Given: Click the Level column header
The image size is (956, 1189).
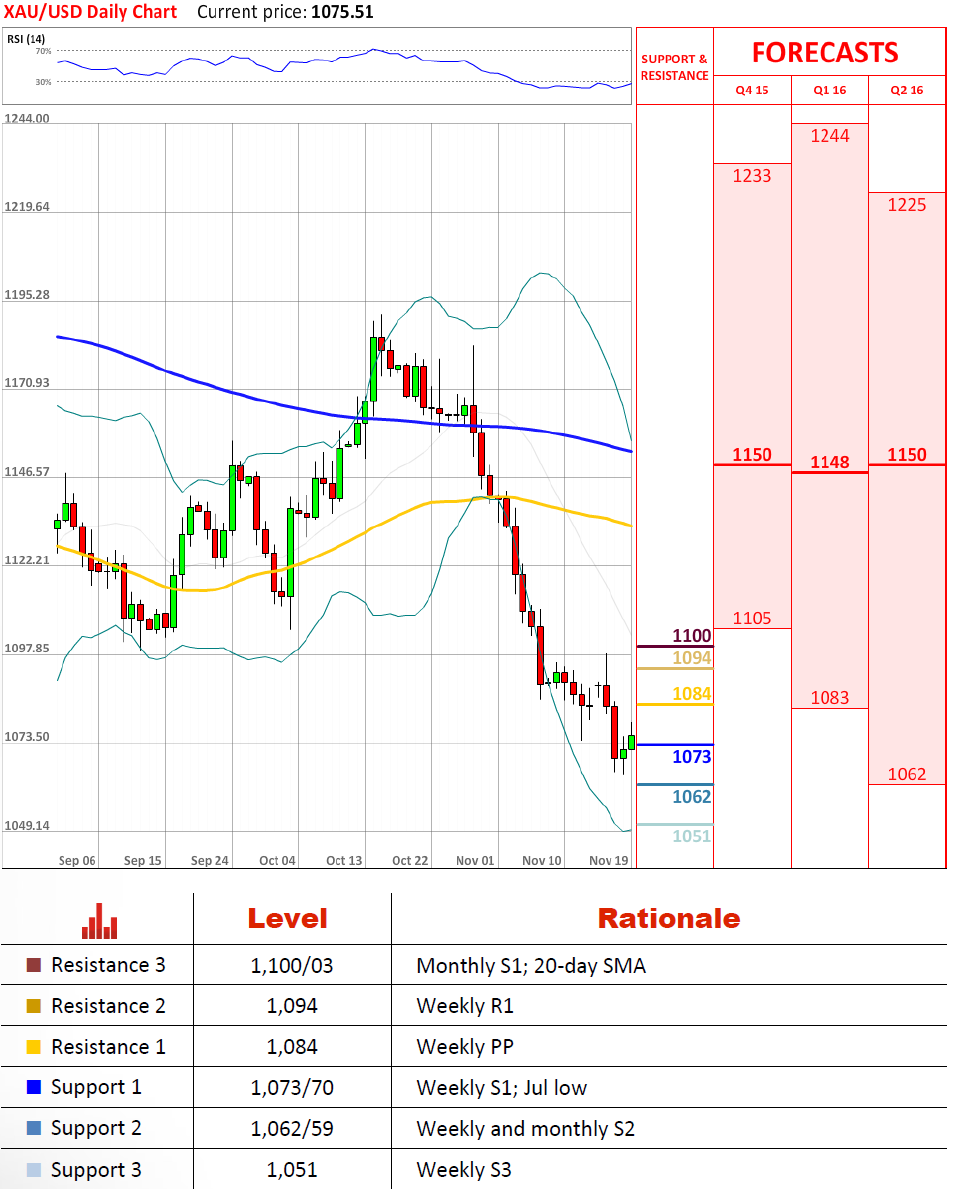Looking at the screenshot, I should click(x=287, y=919).
